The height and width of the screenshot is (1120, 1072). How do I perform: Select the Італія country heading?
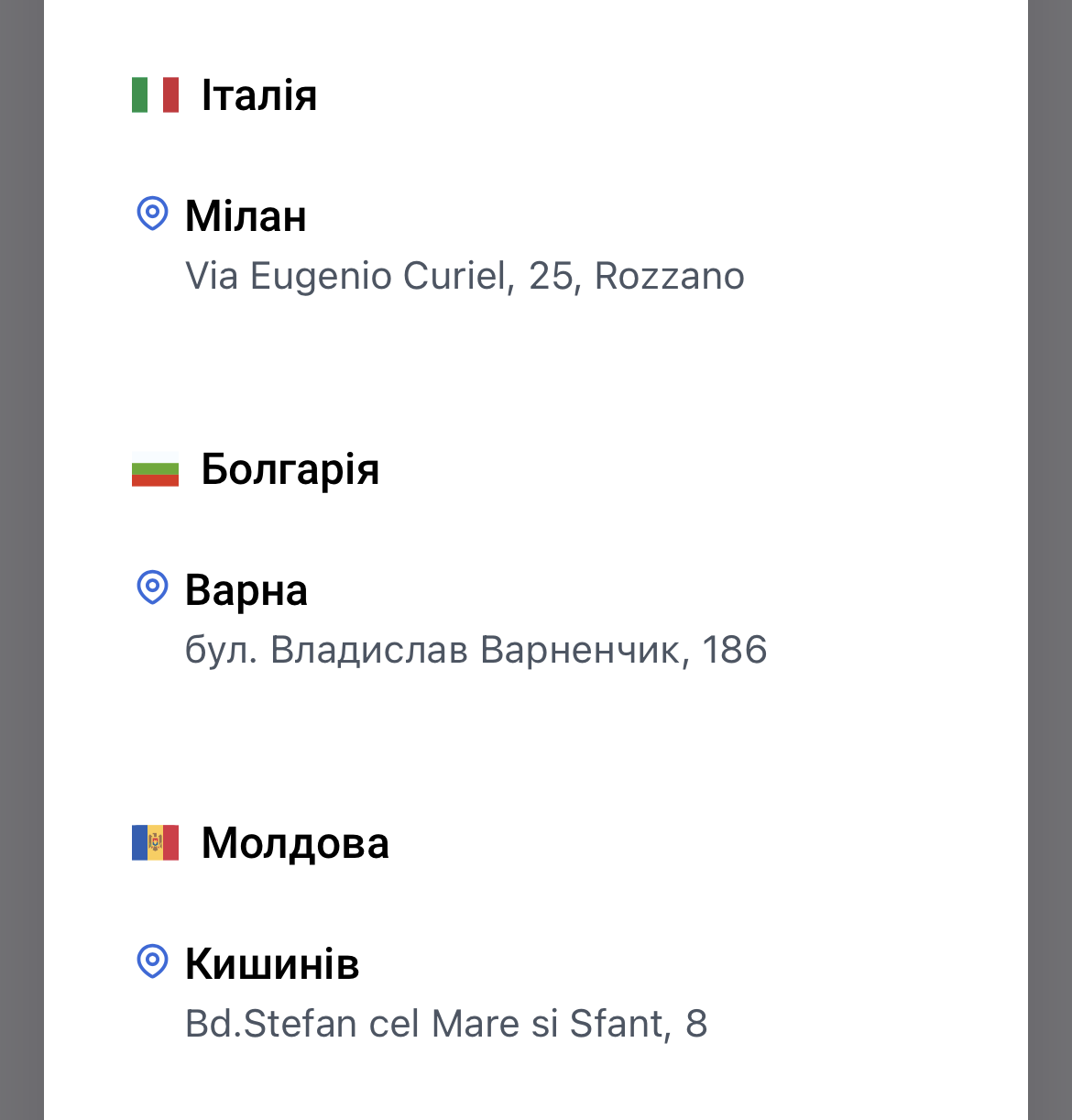[259, 95]
